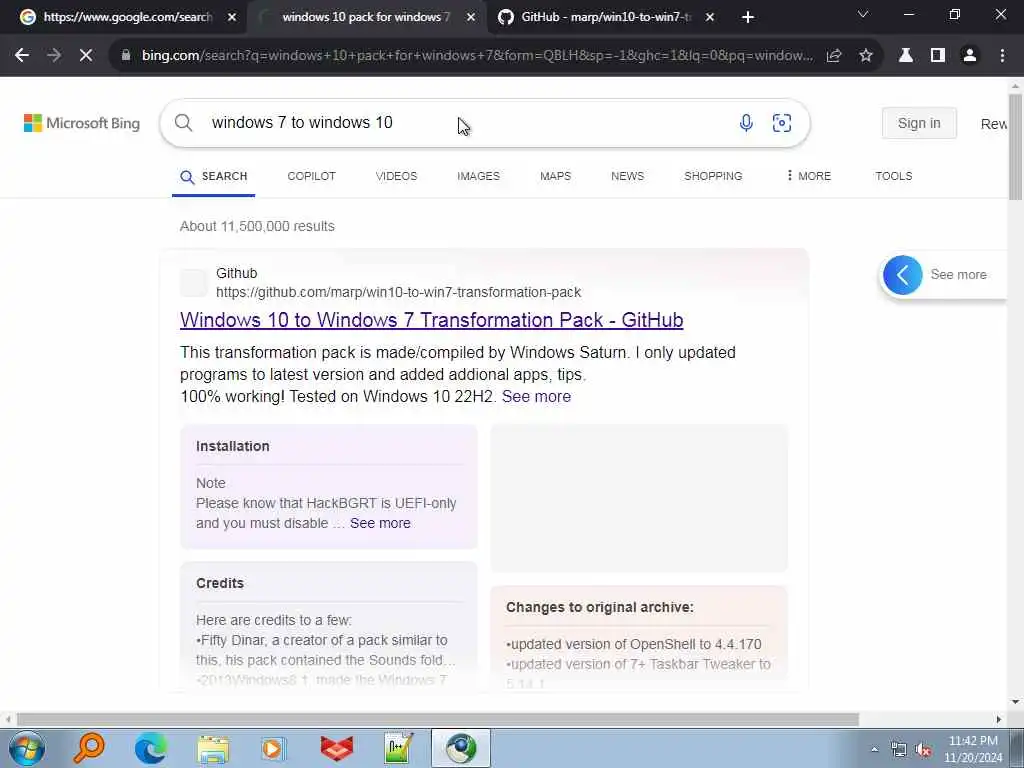The height and width of the screenshot is (768, 1024).
Task: Click in the Bing search input field
Action: coord(464,123)
